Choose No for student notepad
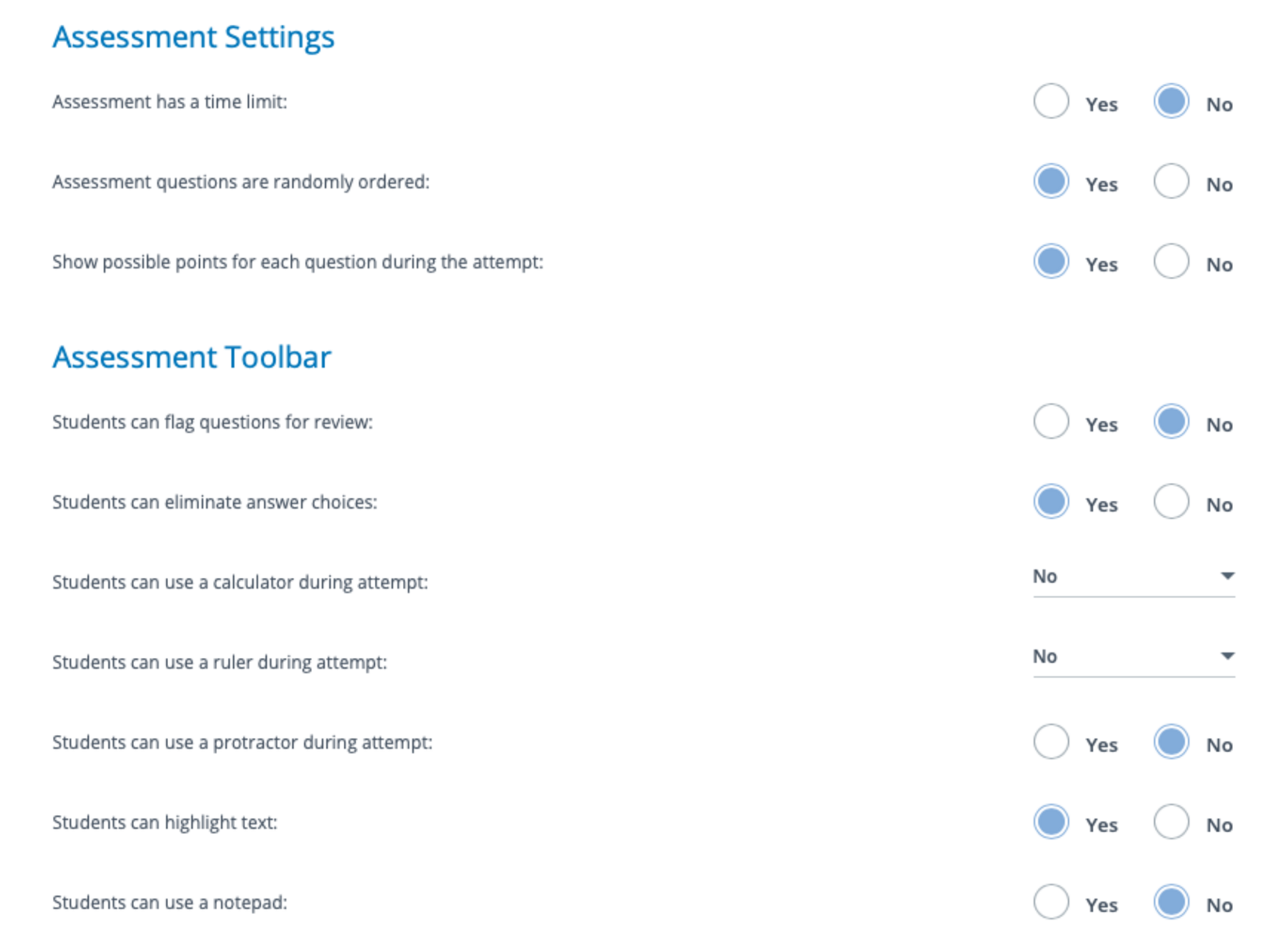1271x952 pixels. 1170,902
